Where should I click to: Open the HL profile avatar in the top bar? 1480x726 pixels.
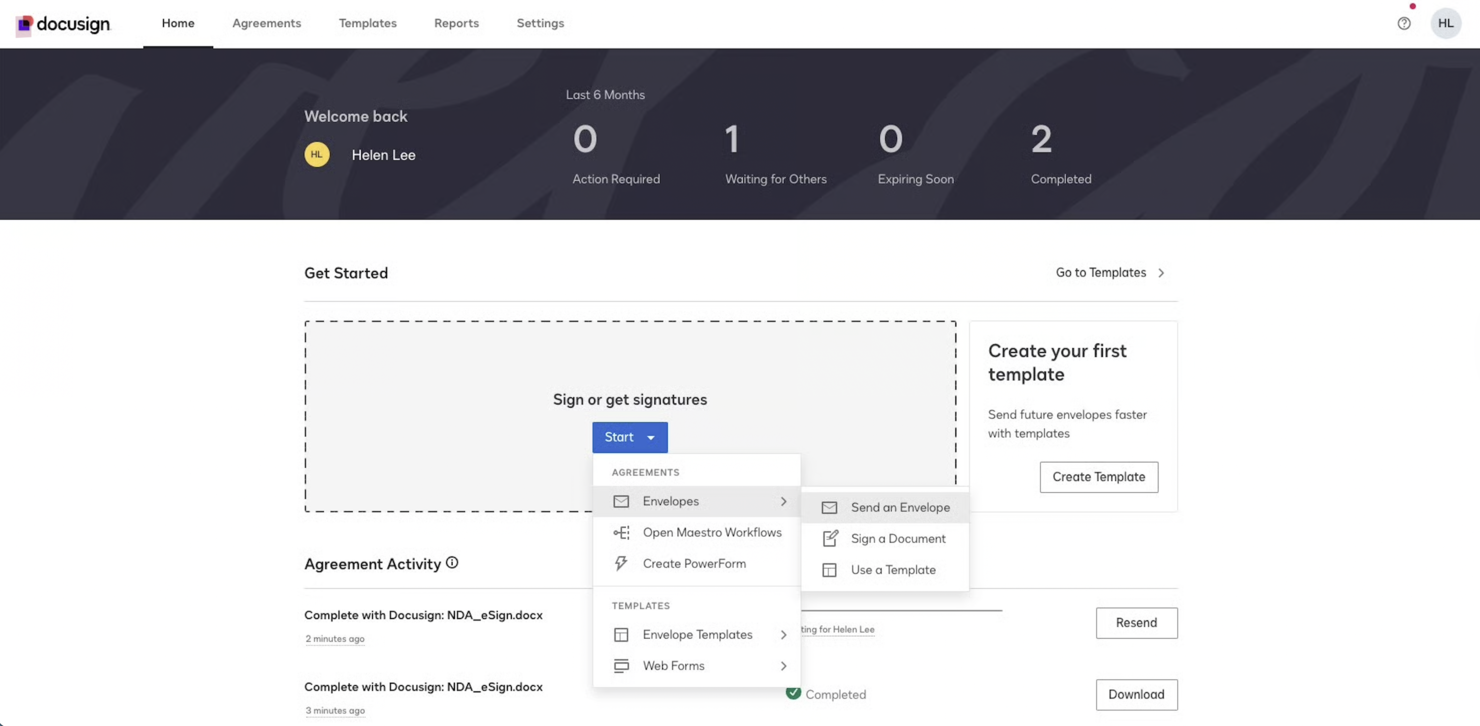point(1445,23)
